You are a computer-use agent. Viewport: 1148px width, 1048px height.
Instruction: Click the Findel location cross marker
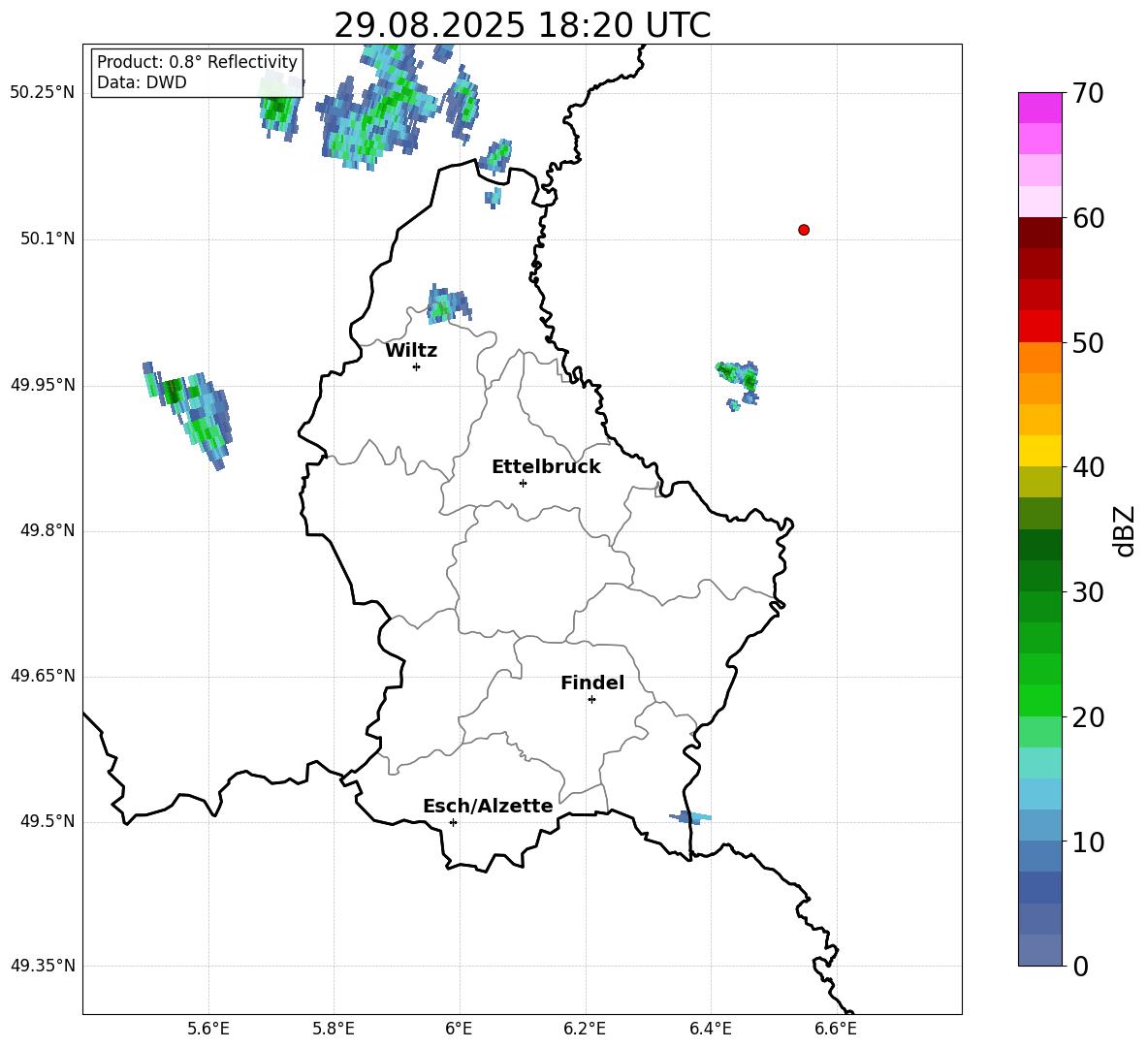[x=591, y=700]
